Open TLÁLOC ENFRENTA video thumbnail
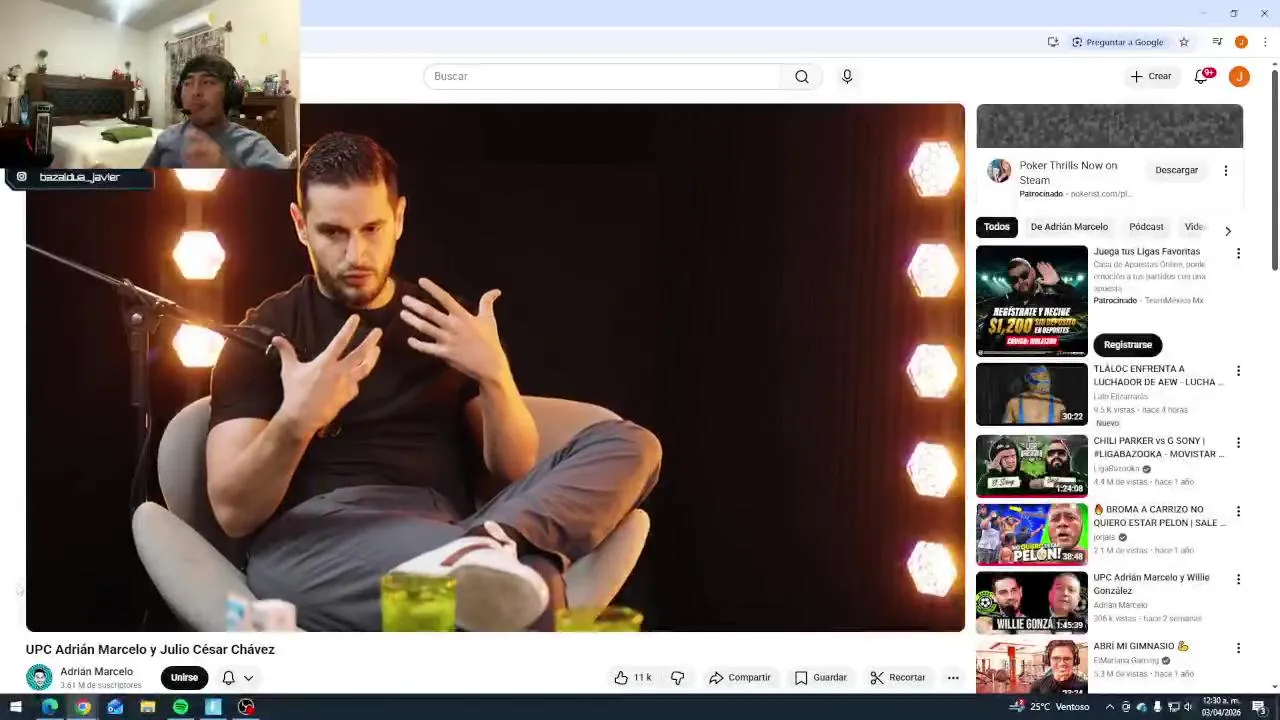Viewport: 1280px width, 720px height. pyautogui.click(x=1031, y=394)
